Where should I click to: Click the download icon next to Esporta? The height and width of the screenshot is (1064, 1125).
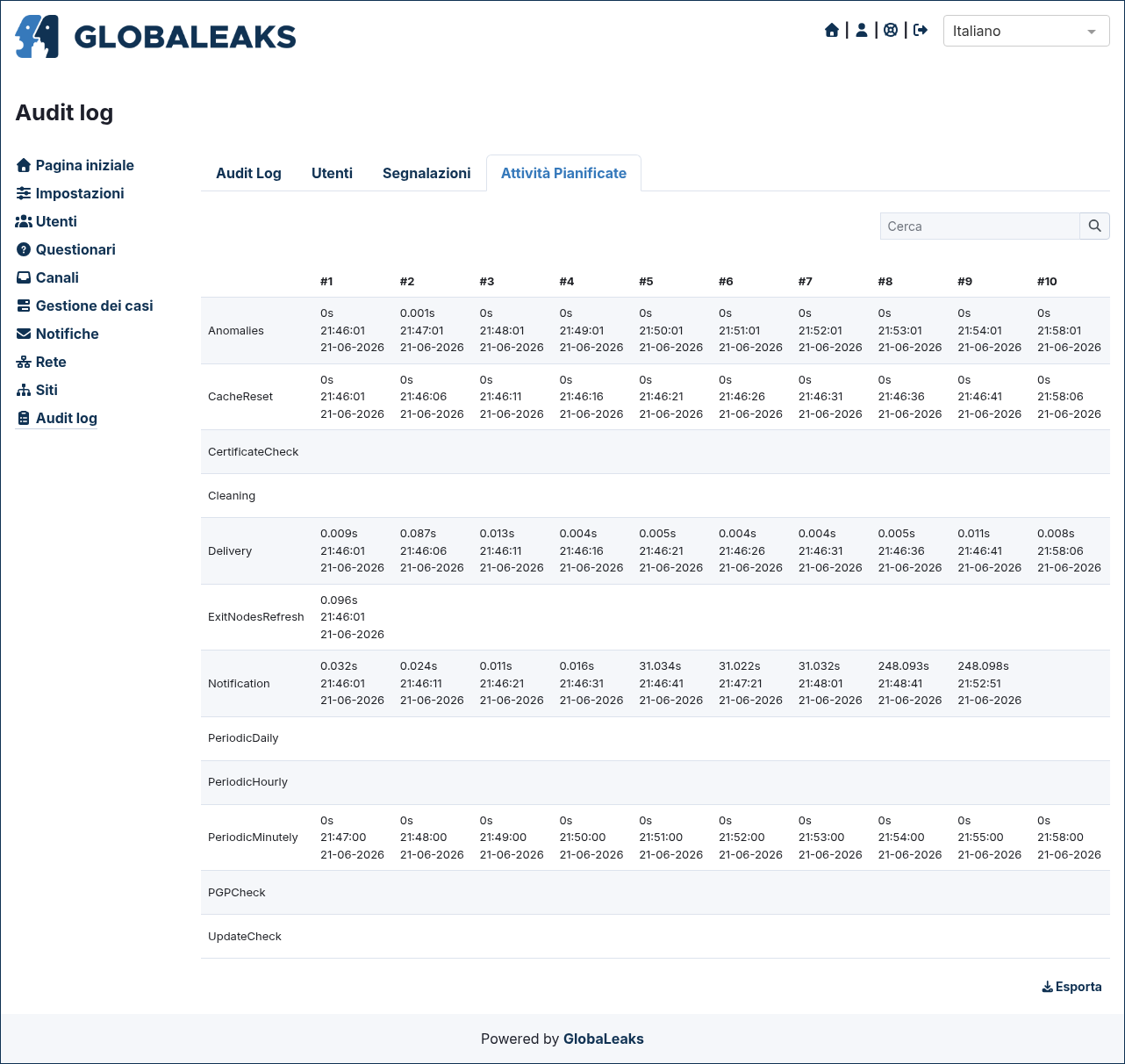tap(1047, 987)
